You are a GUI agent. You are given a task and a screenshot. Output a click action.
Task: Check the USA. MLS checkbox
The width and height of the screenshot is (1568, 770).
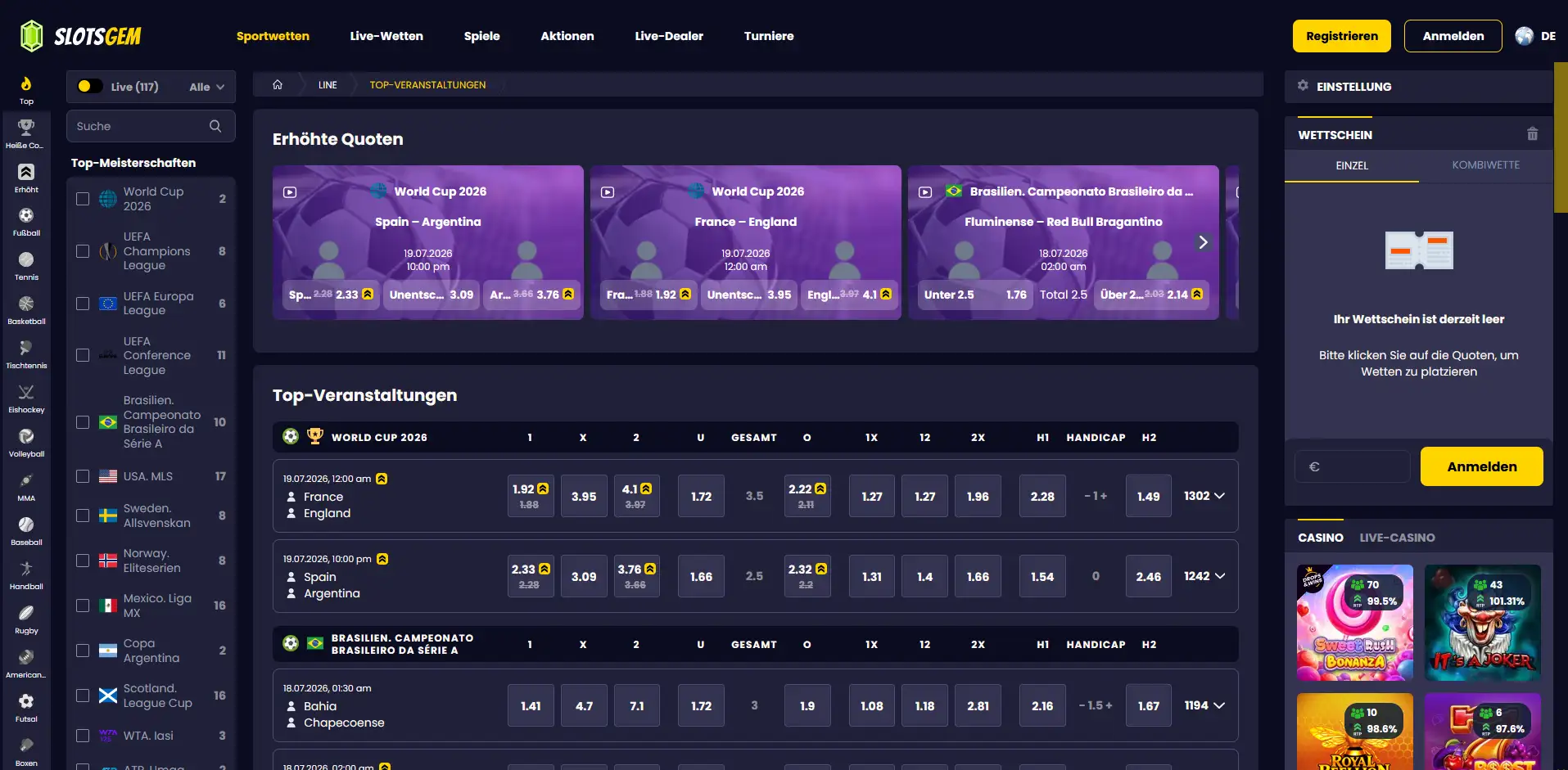[x=83, y=476]
